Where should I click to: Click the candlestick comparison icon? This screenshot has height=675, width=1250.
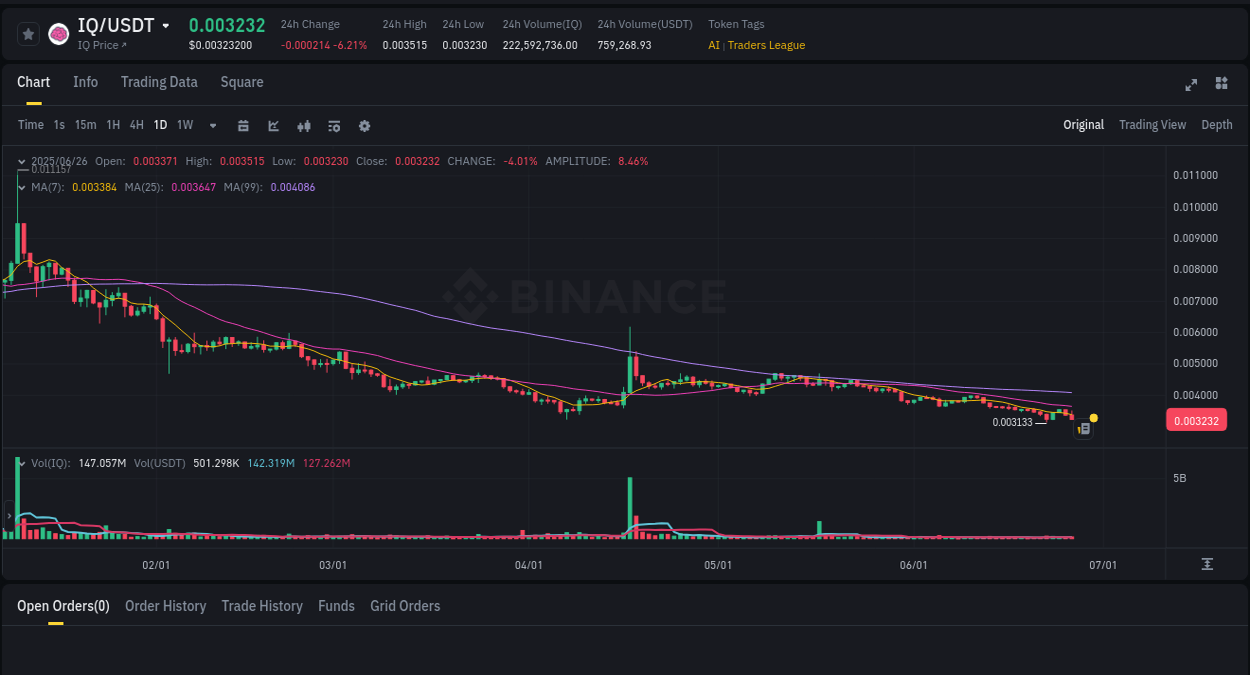coord(303,125)
